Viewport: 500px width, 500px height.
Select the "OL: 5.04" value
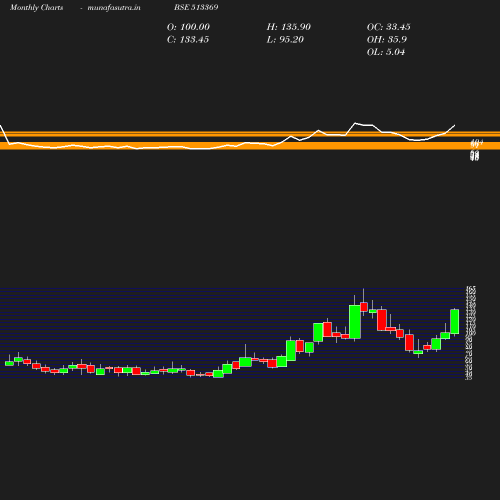(x=386, y=52)
